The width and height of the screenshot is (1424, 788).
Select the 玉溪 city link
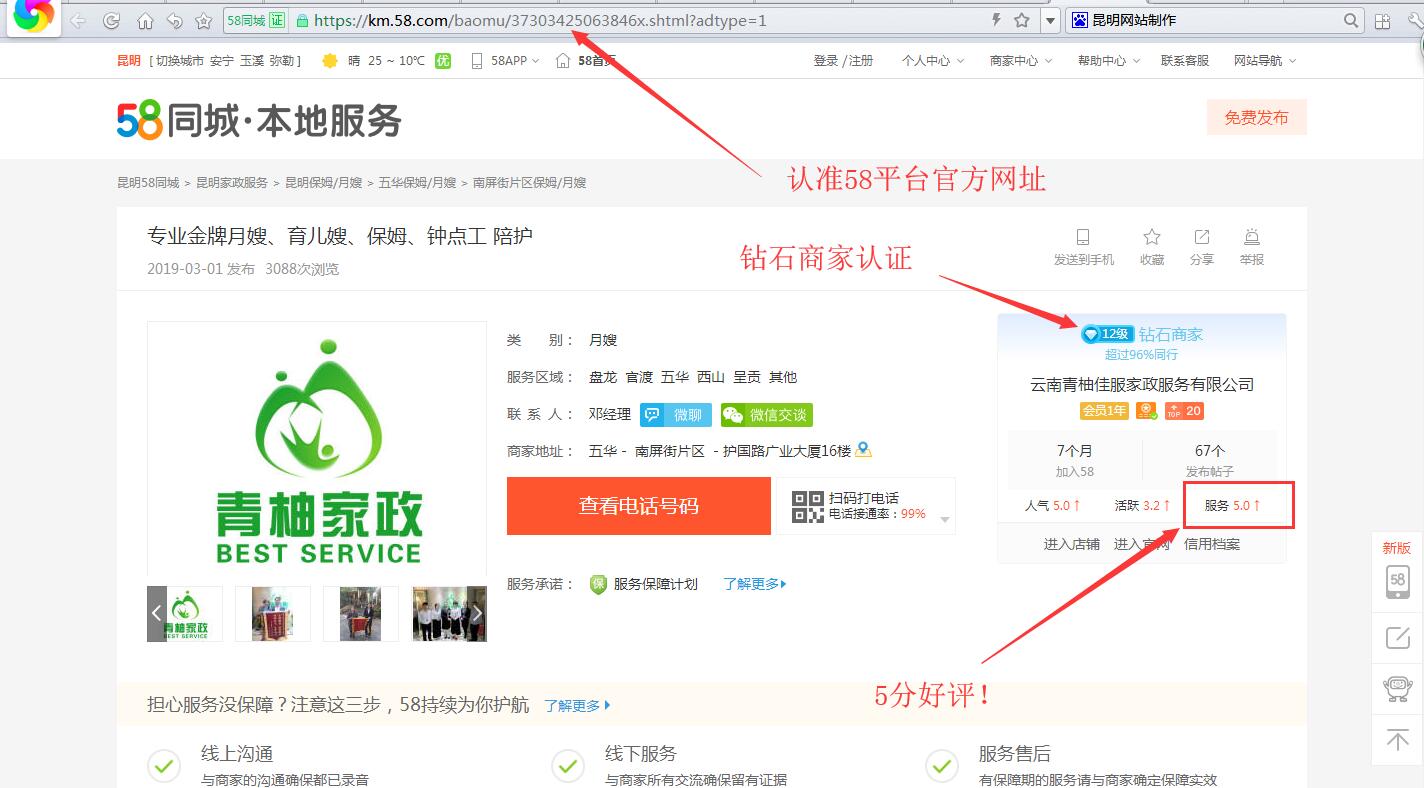252,61
